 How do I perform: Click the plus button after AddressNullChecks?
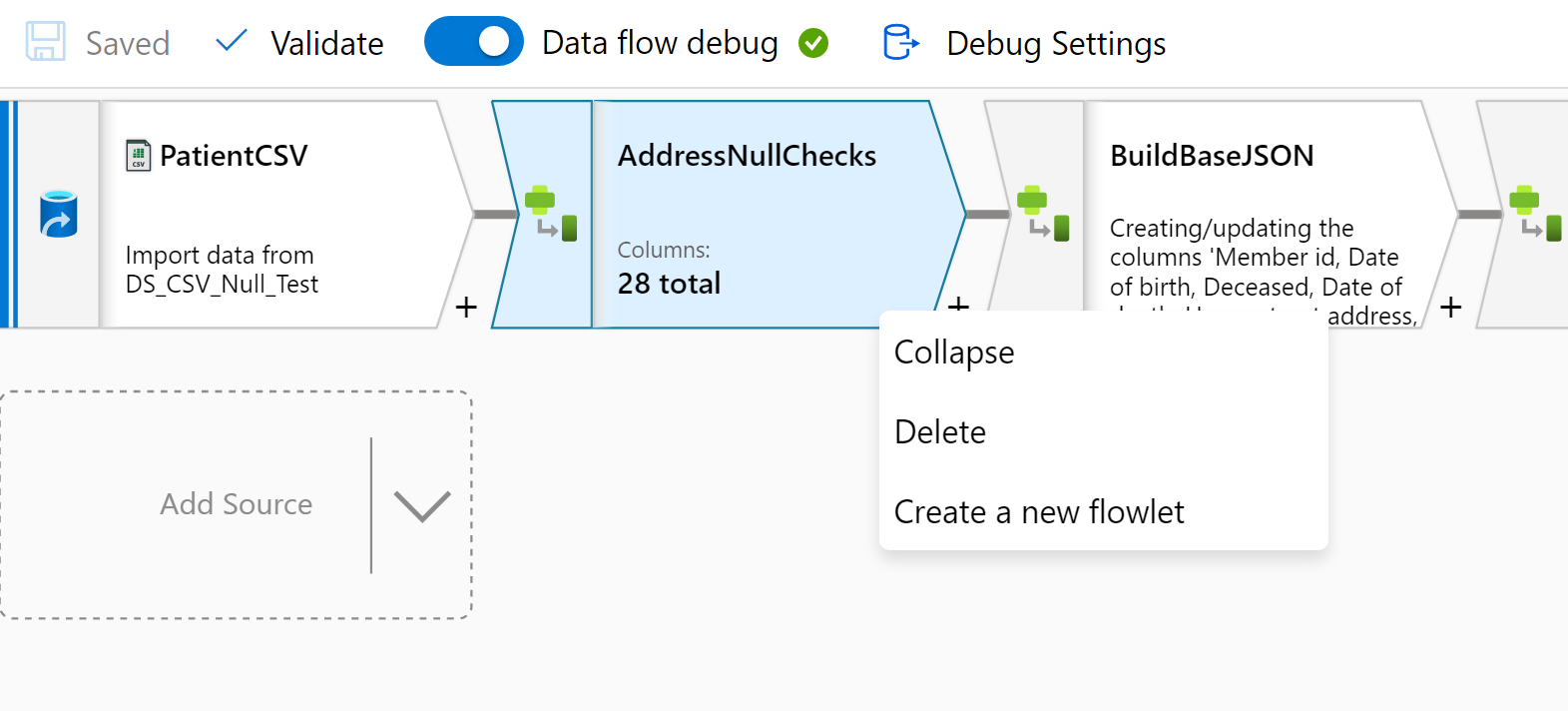click(x=958, y=303)
